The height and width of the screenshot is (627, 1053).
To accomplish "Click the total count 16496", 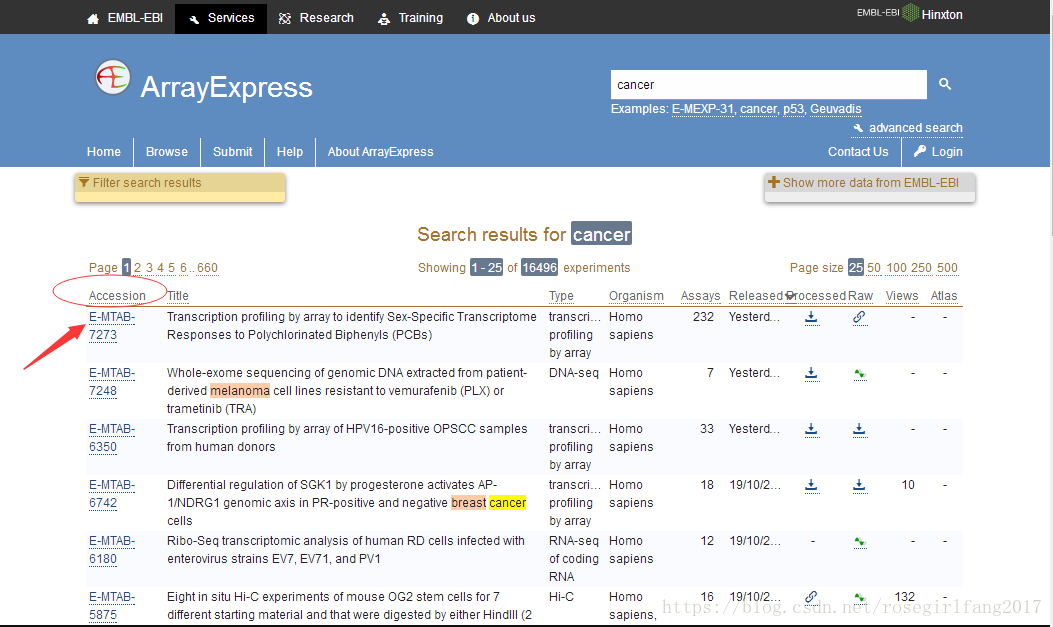I will (539, 268).
